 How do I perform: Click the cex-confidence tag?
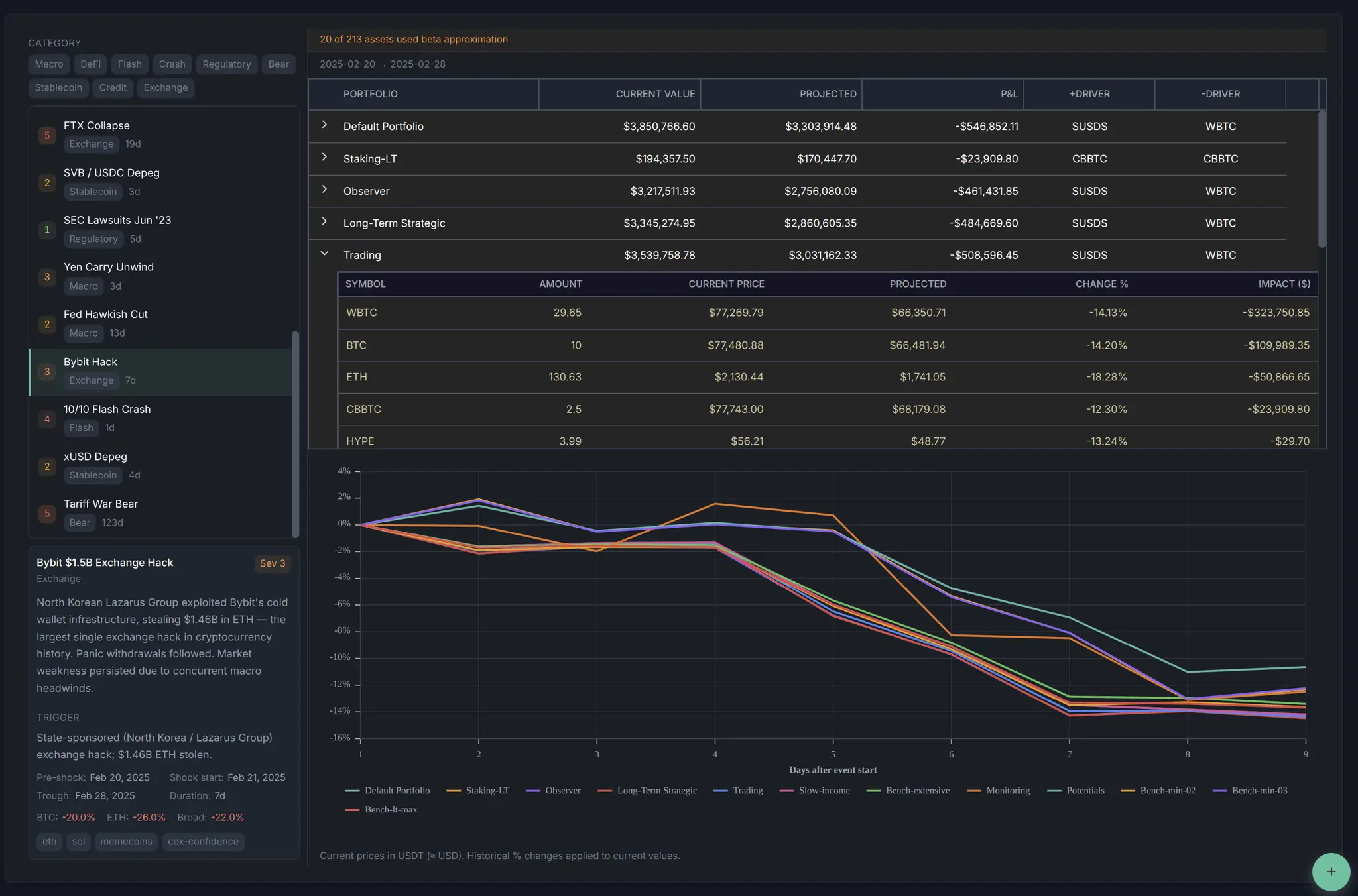[204, 842]
